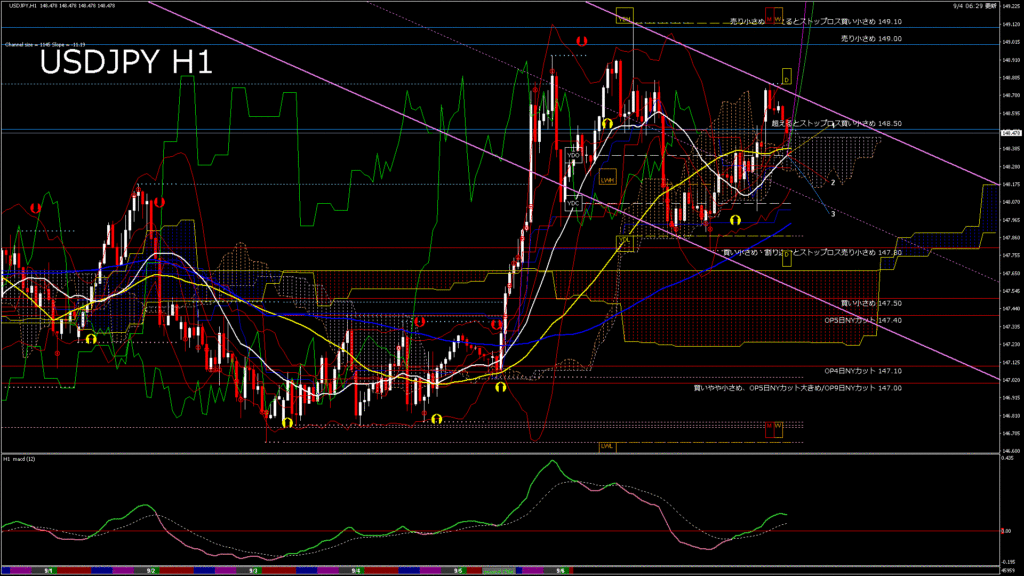This screenshot has height=576, width=1024.
Task: Select the OP5日NYカット 147.40 label
Action: click(863, 320)
